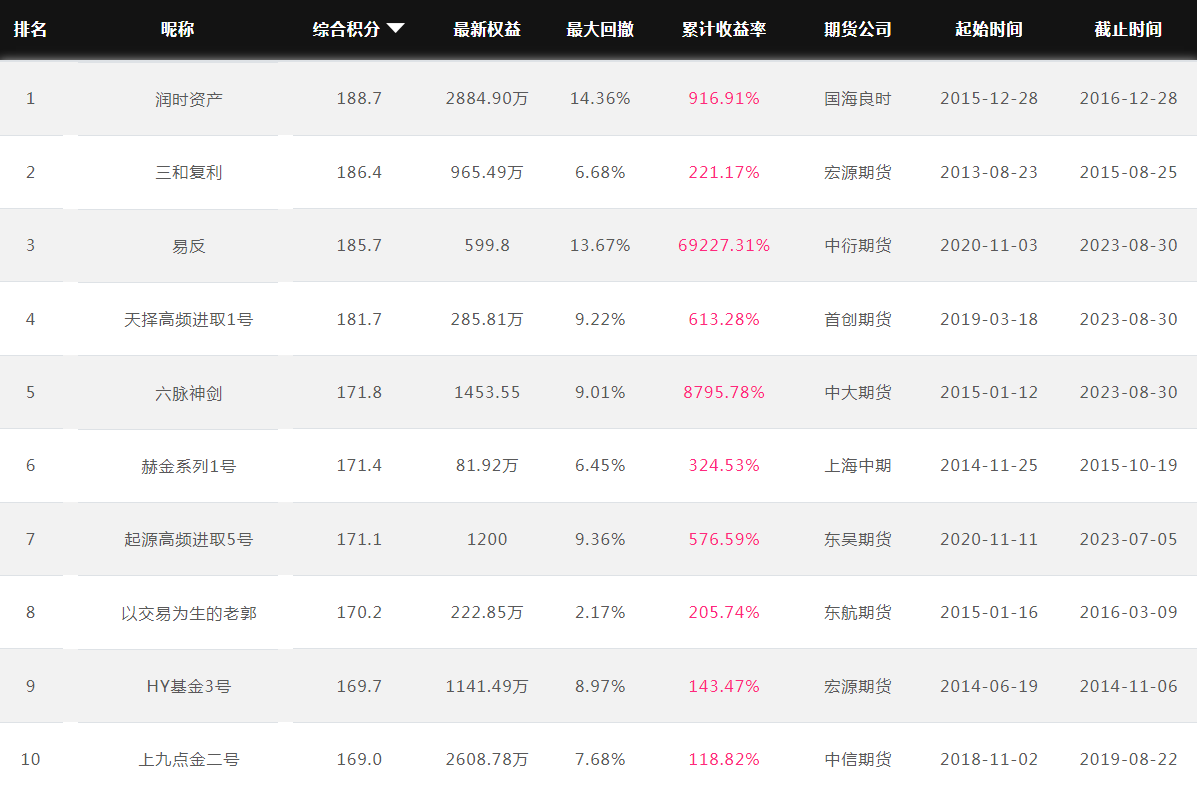This screenshot has width=1197, height=792.
Task: Click drawdown value 2.17%
Action: (600, 612)
